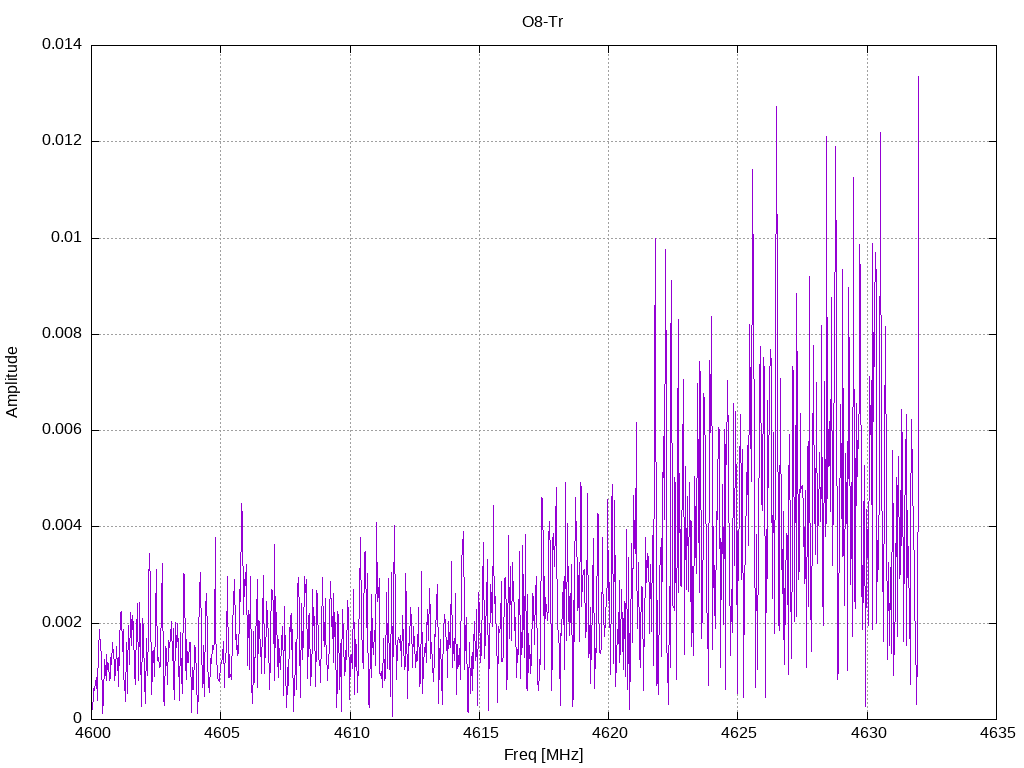Click the 0.012 y-axis tick label

coord(62,140)
